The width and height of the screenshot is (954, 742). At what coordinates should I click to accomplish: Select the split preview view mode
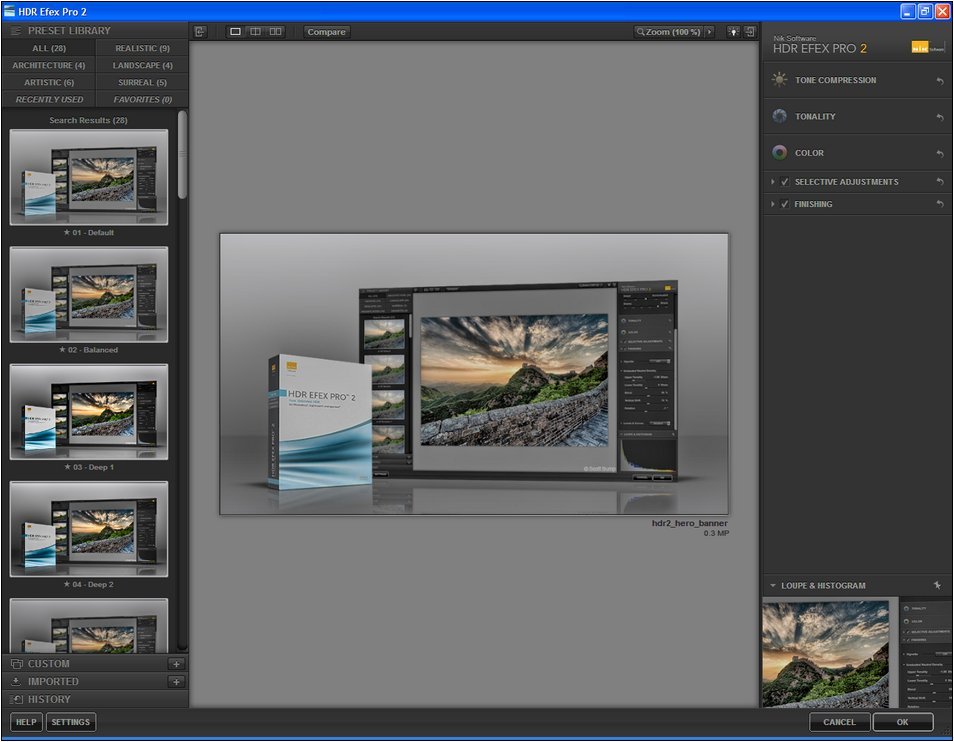click(x=256, y=32)
